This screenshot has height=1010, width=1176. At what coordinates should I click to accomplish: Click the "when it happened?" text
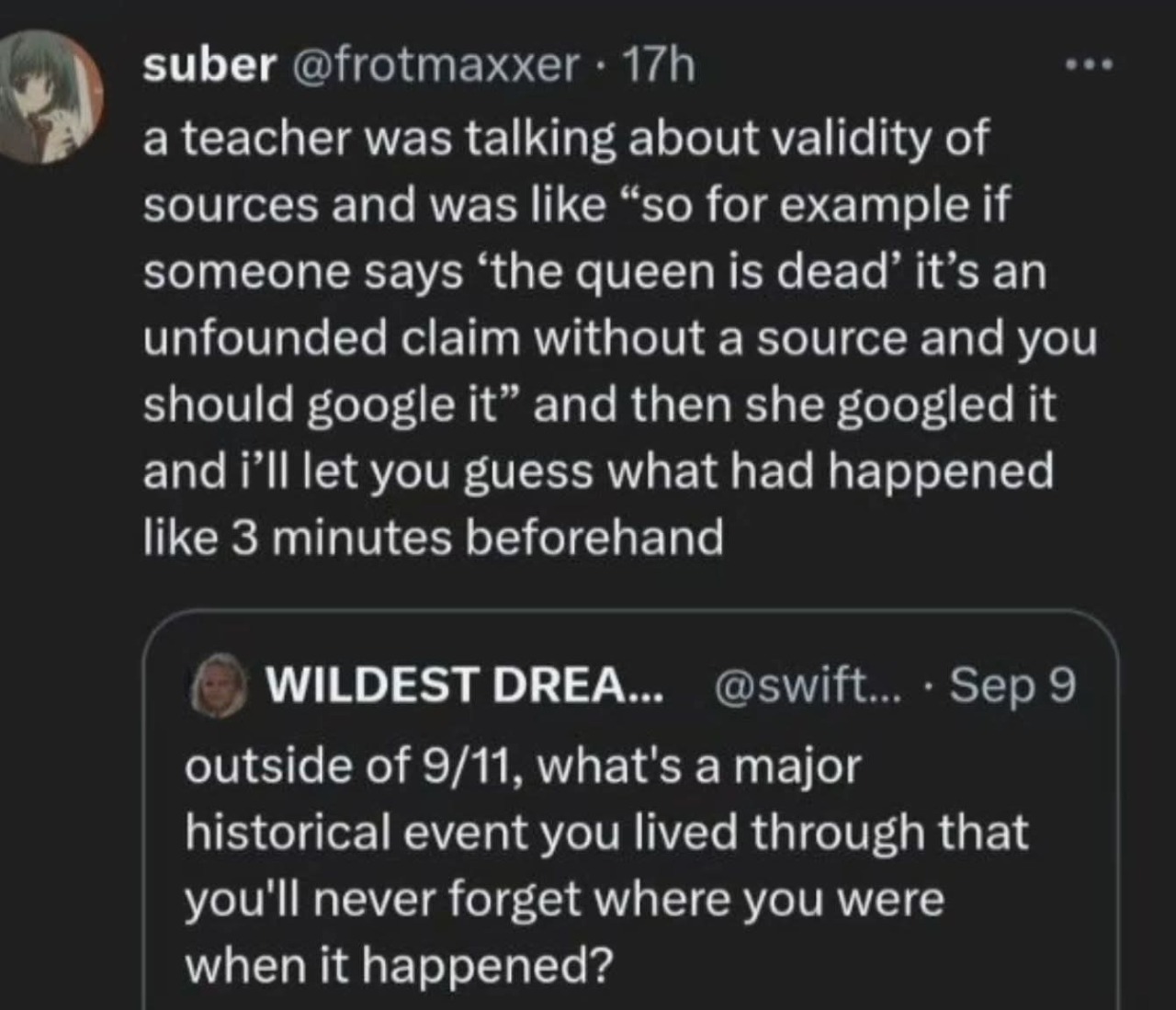399,965
